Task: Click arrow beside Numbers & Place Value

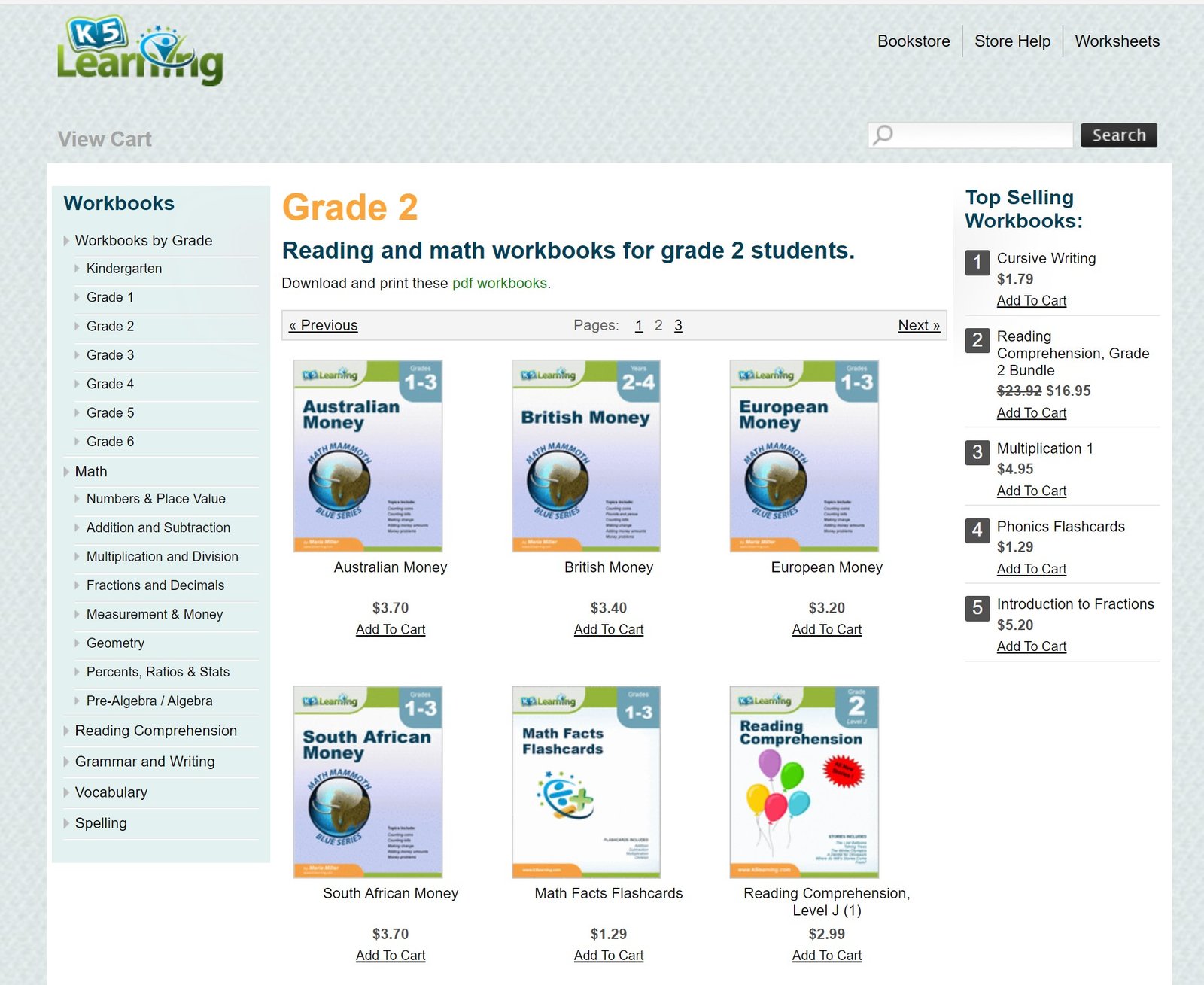Action: coord(77,499)
